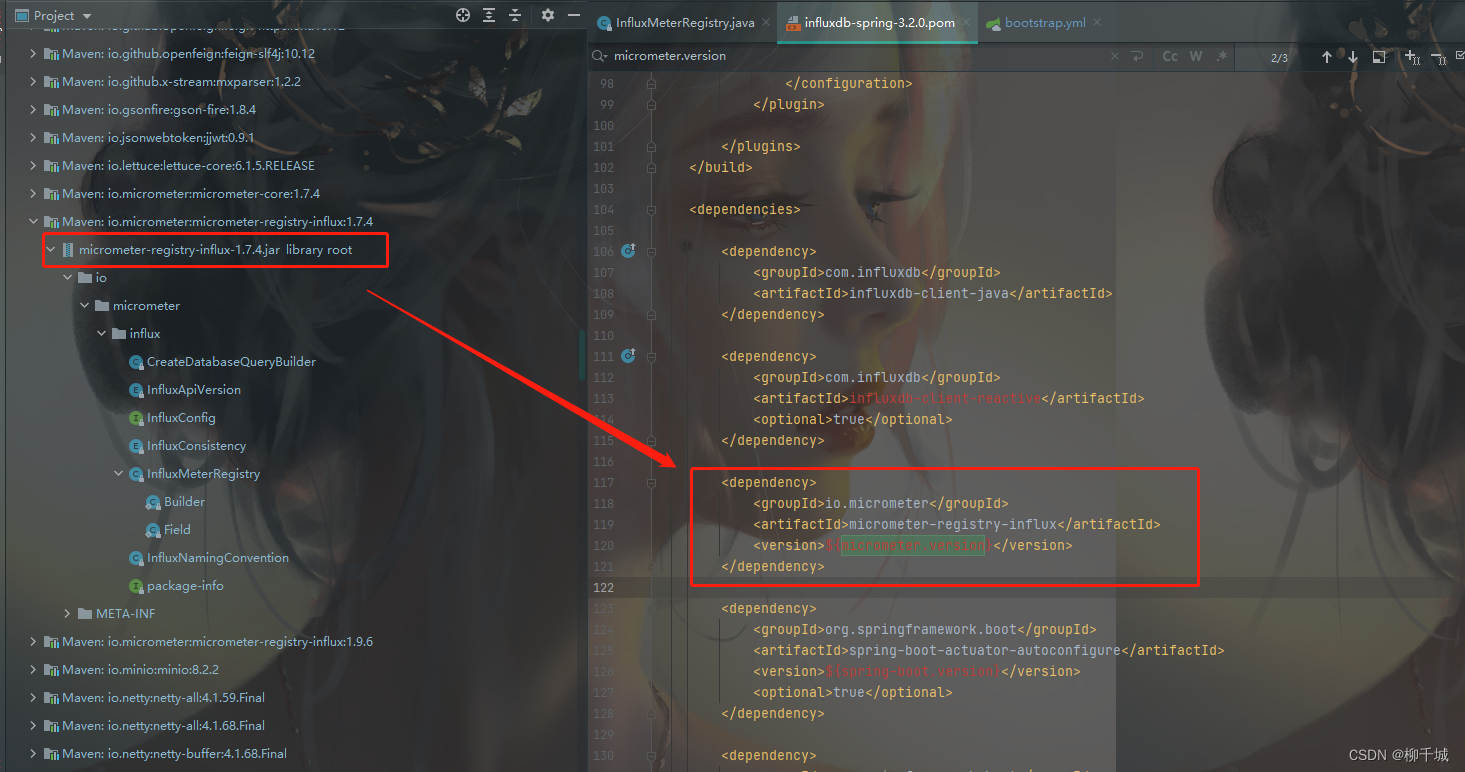Image resolution: width=1465 pixels, height=772 pixels.
Task: Collapse the InfluxMeterRegistry class node
Action: [118, 473]
